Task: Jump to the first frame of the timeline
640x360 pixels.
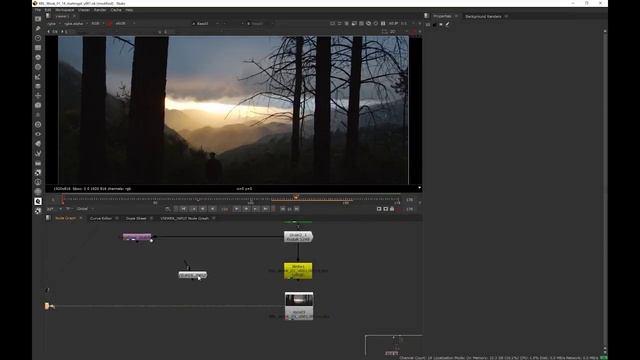Action: pyautogui.click(x=184, y=209)
